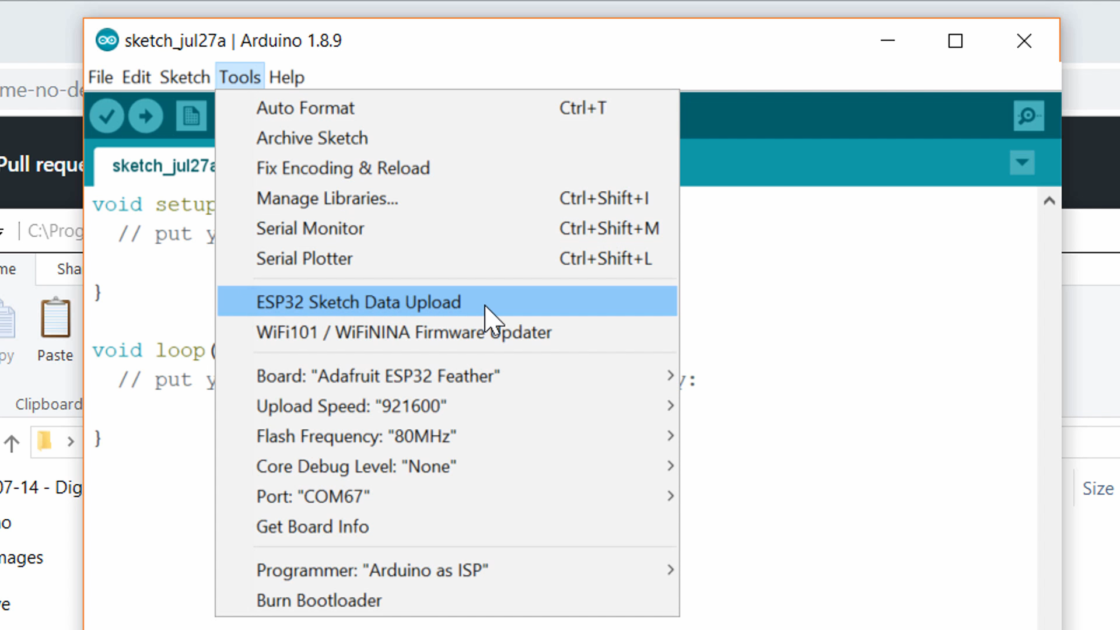Image resolution: width=1120 pixels, height=630 pixels.
Task: Open the tab dropdown arrow button
Action: click(1022, 163)
